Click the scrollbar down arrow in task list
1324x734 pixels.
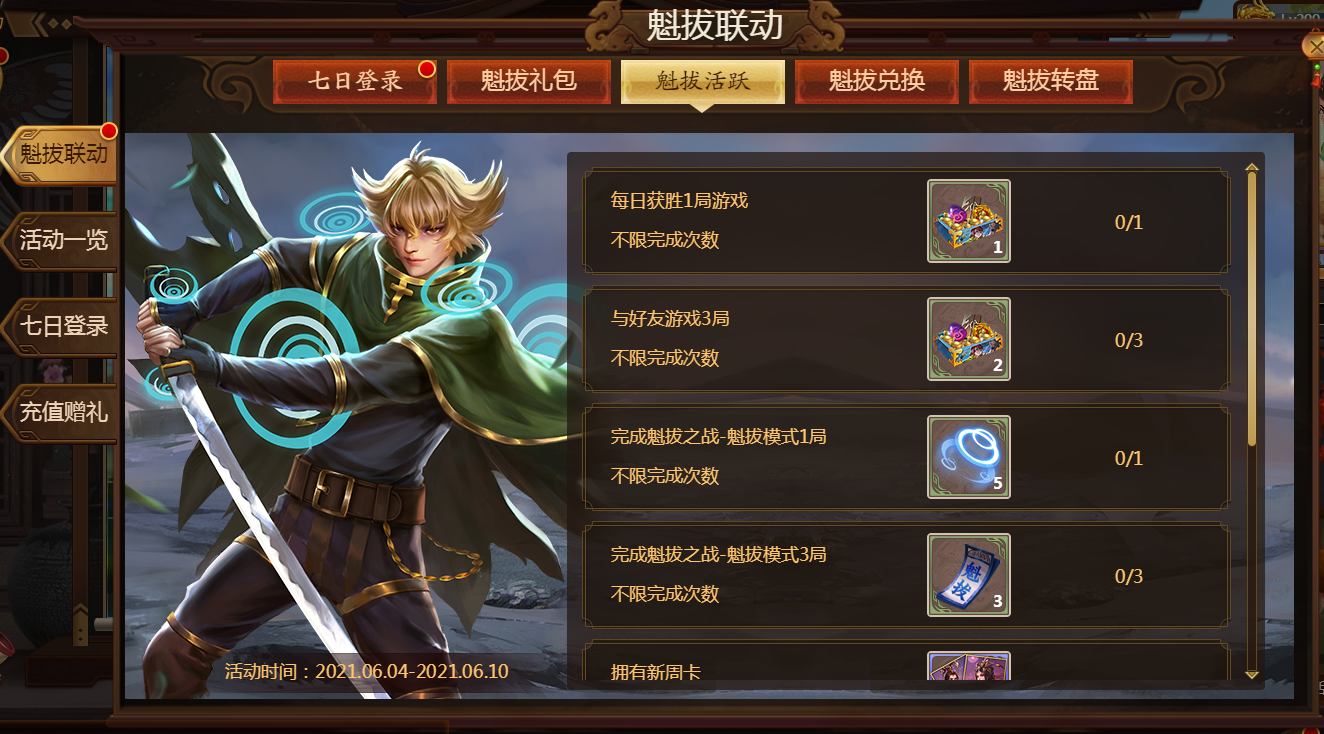1252,675
